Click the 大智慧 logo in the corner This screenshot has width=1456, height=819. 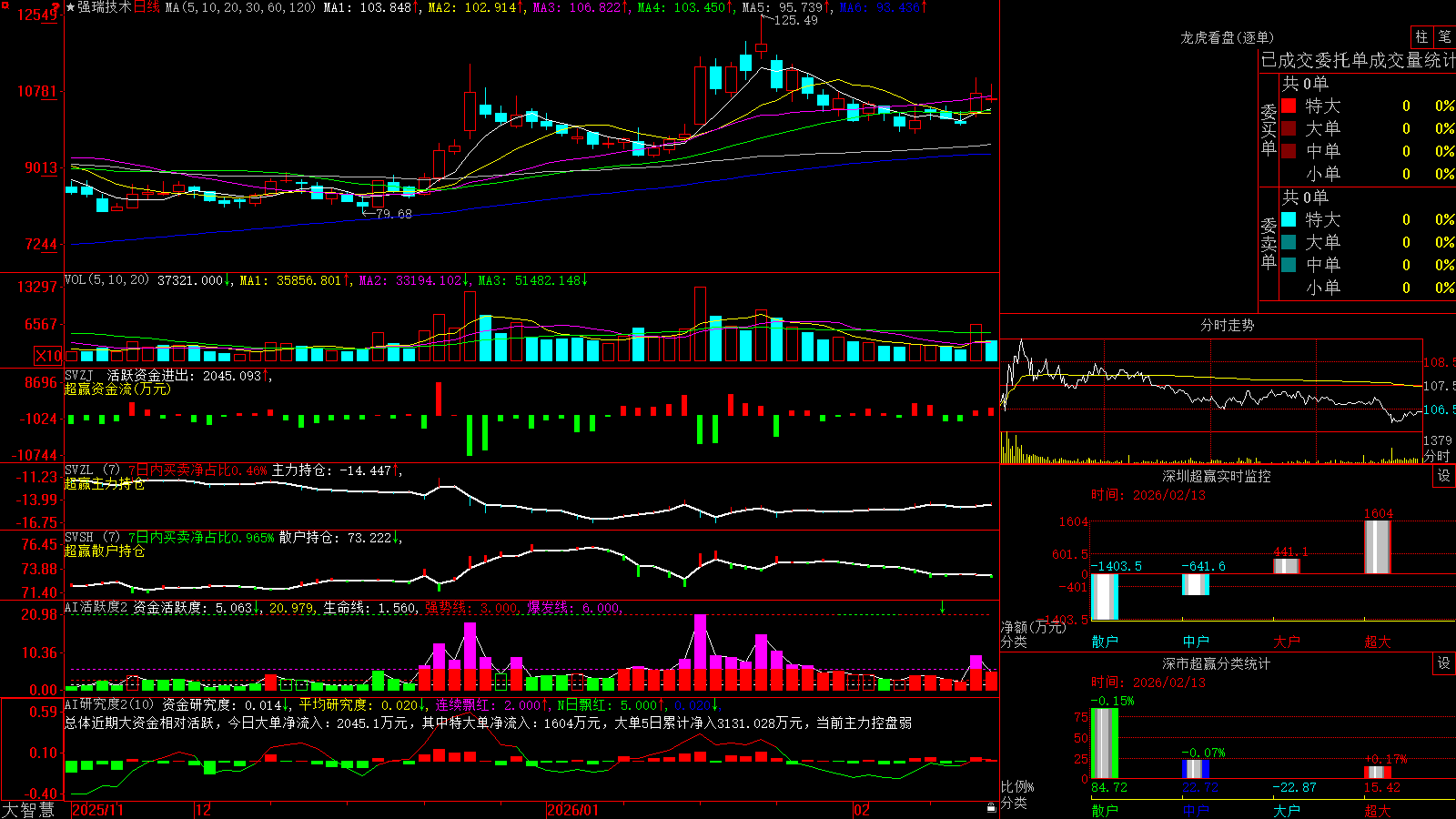[x=28, y=810]
